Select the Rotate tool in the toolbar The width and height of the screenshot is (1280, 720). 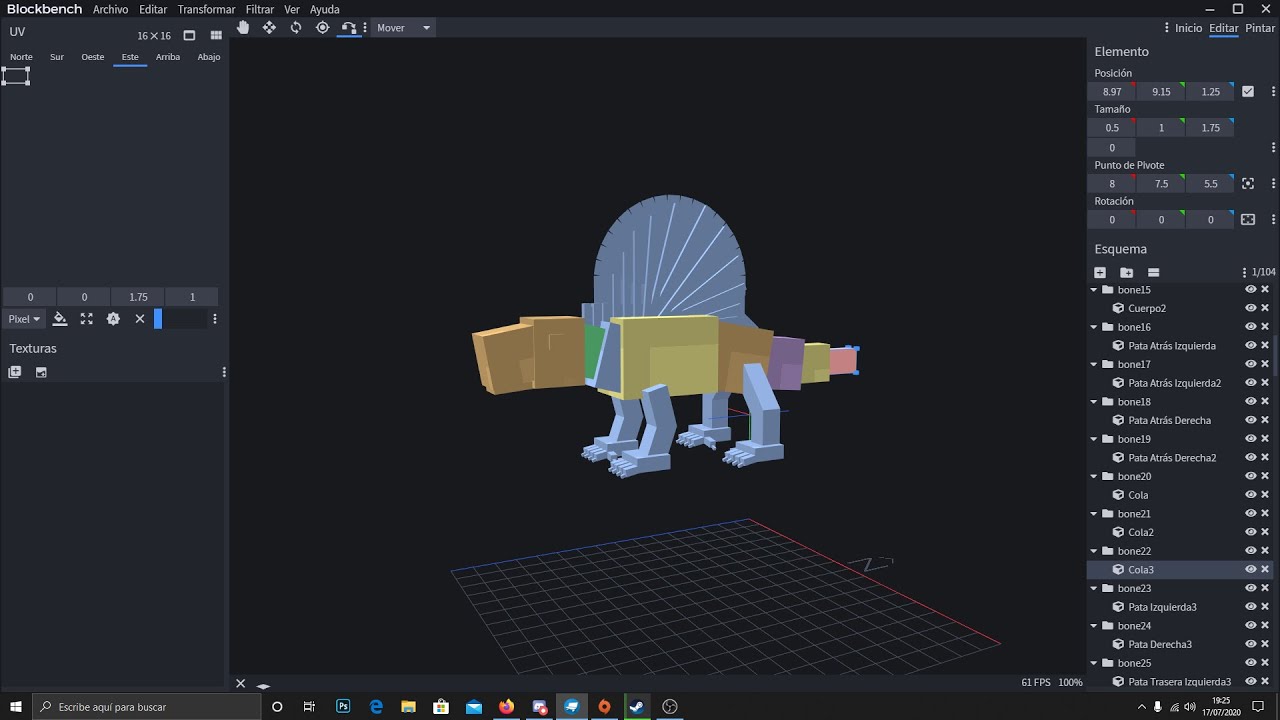296,28
